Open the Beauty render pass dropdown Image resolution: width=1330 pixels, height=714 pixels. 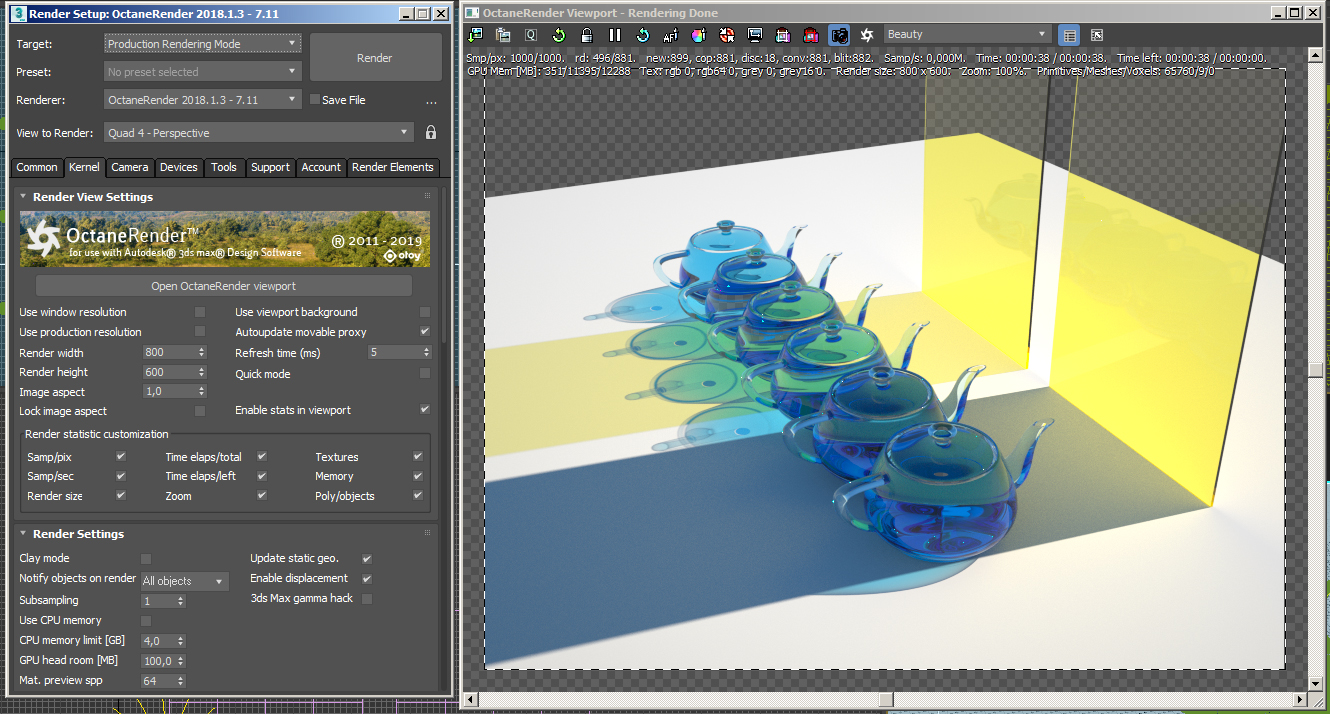point(967,35)
